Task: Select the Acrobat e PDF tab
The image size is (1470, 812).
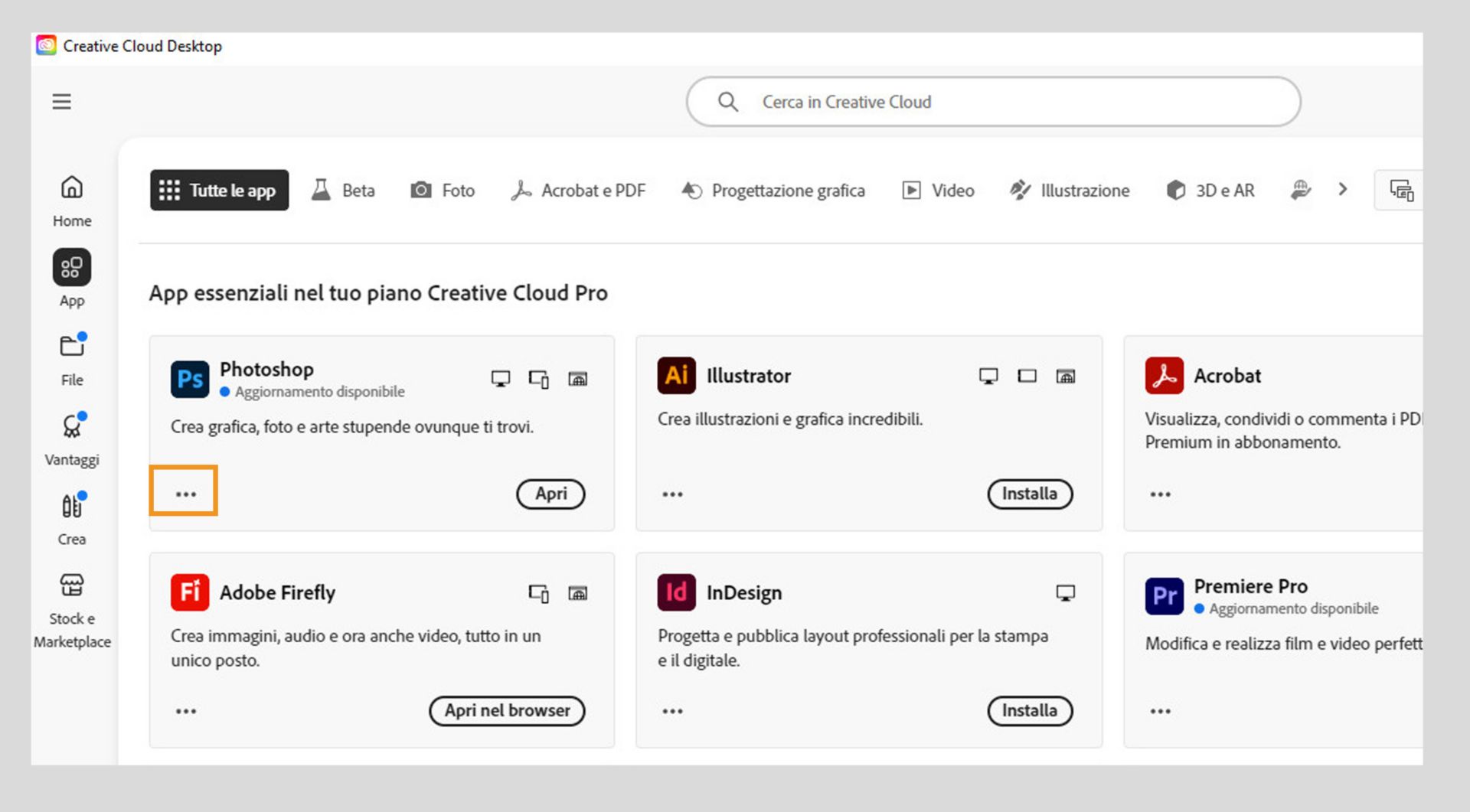Action: point(579,191)
